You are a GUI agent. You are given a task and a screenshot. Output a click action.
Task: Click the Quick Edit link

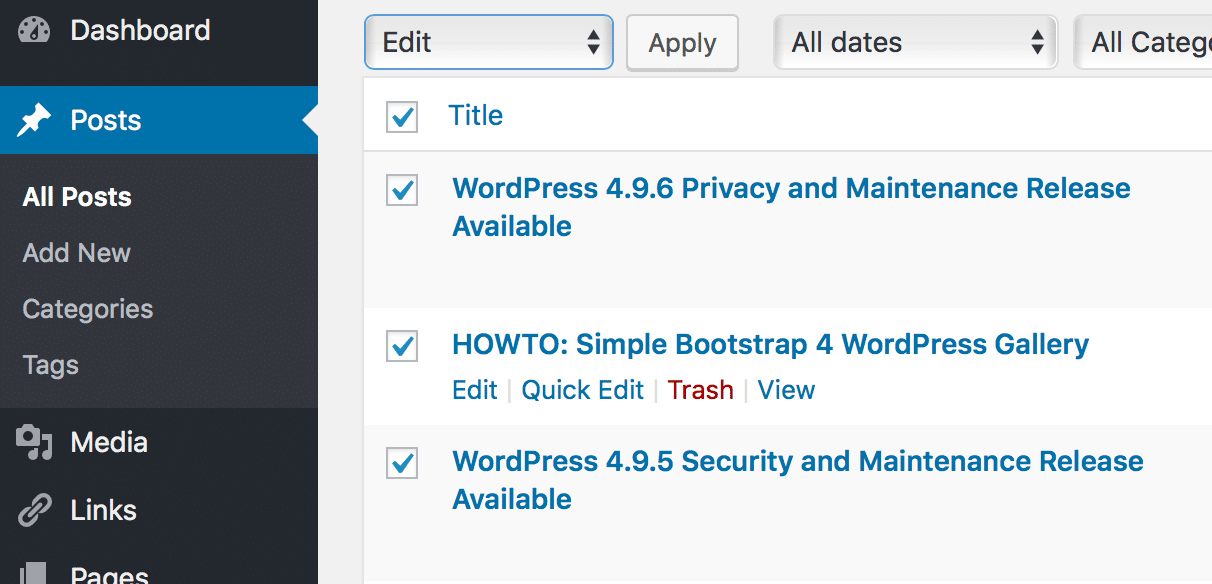(583, 390)
